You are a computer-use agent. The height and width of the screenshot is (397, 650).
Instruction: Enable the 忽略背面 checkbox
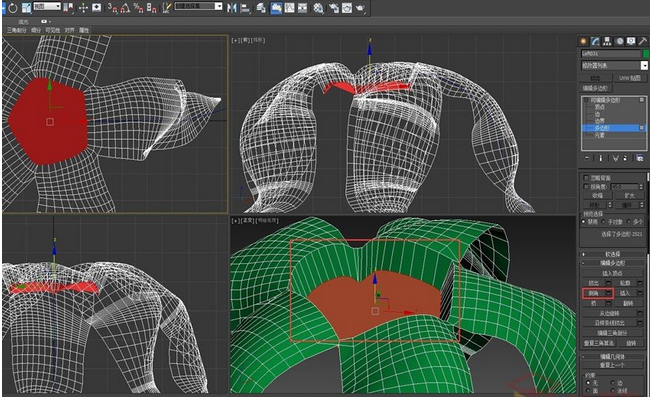pyautogui.click(x=586, y=178)
